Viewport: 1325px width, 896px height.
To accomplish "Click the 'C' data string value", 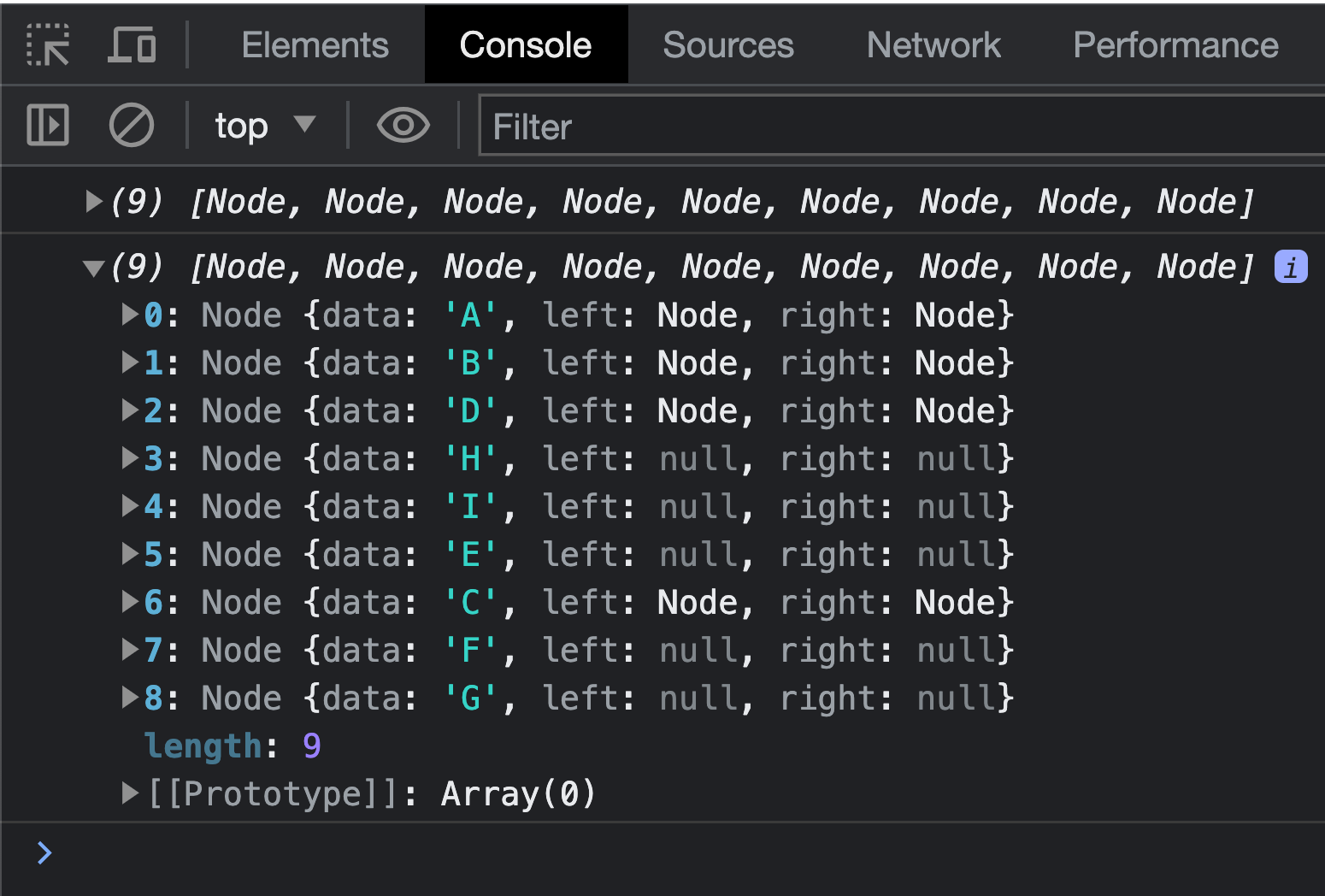I will [470, 603].
